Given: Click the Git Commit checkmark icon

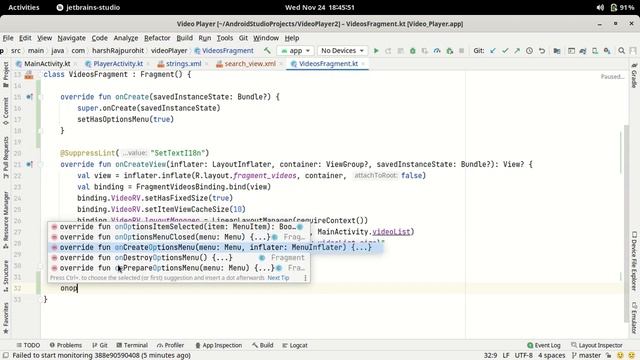Looking at the screenshot, I should [505, 51].
